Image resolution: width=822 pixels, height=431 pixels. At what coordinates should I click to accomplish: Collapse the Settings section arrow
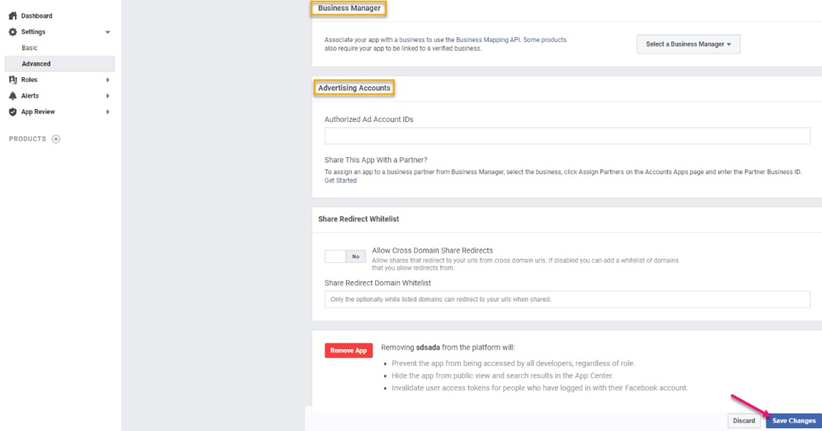click(108, 32)
